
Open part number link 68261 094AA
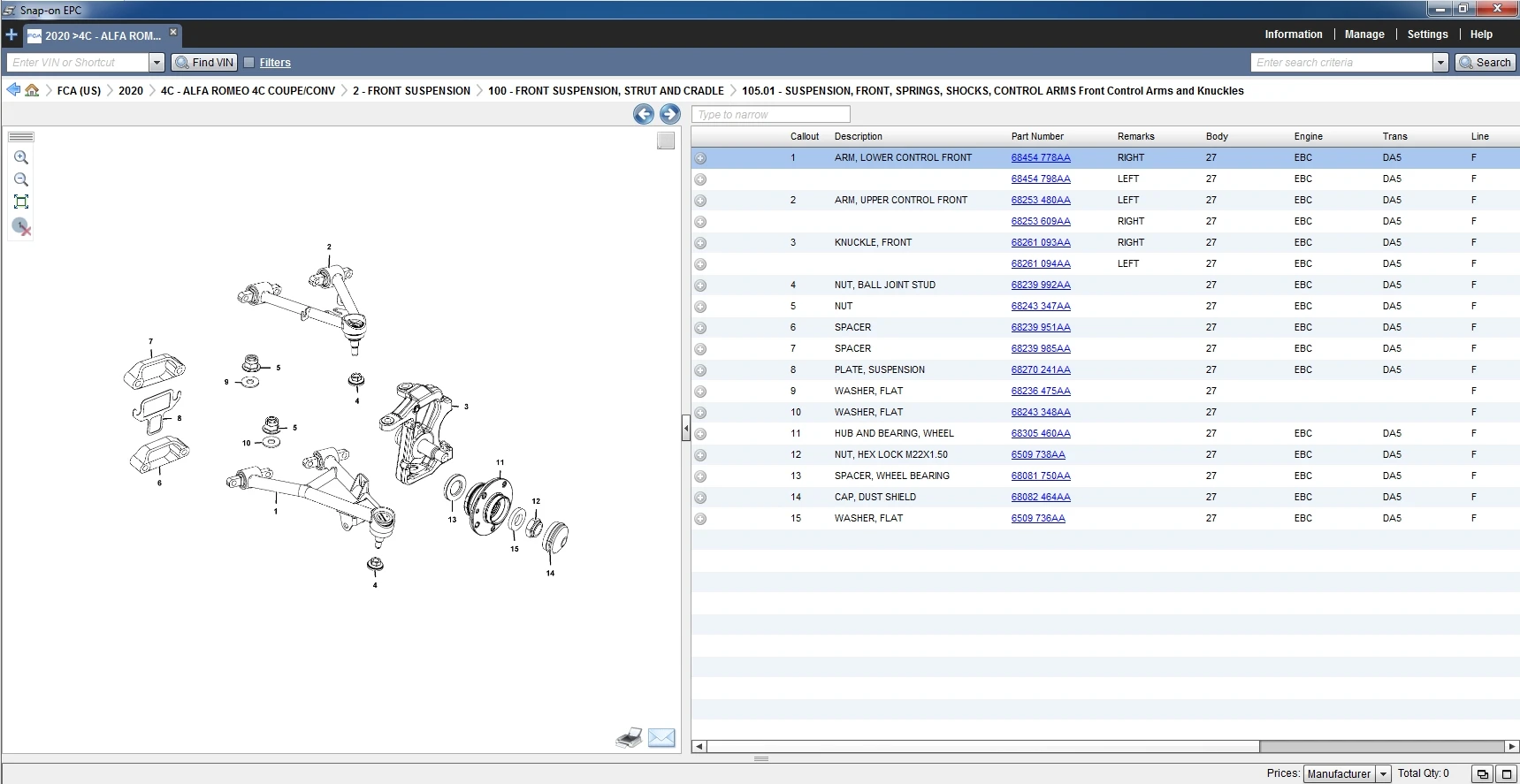1041,263
